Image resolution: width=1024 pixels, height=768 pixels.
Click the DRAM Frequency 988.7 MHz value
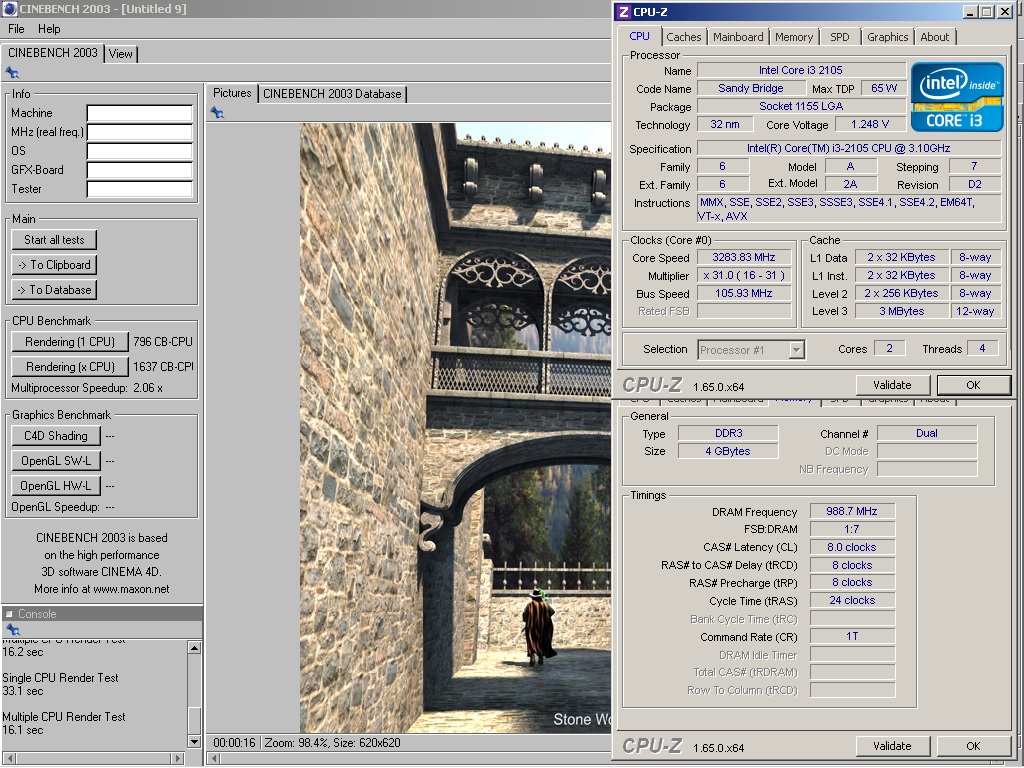click(852, 511)
